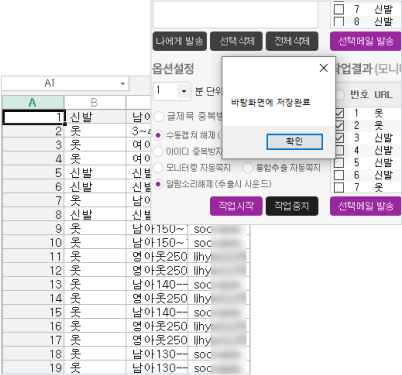Screen dimensions: 402x375
Task: Enable the 모니터링 자동쪽지 option
Action: (x=158, y=167)
